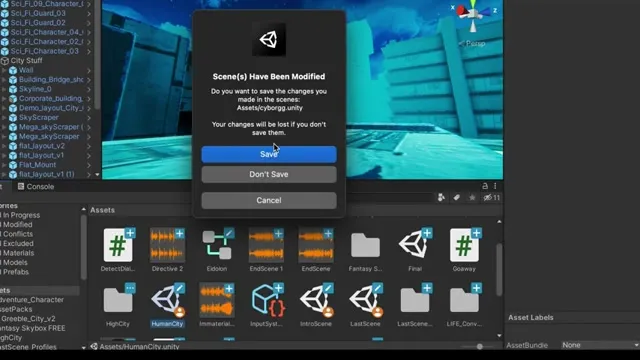Open the HighCity folder asset
This screenshot has height=360, width=640.
click(118, 300)
